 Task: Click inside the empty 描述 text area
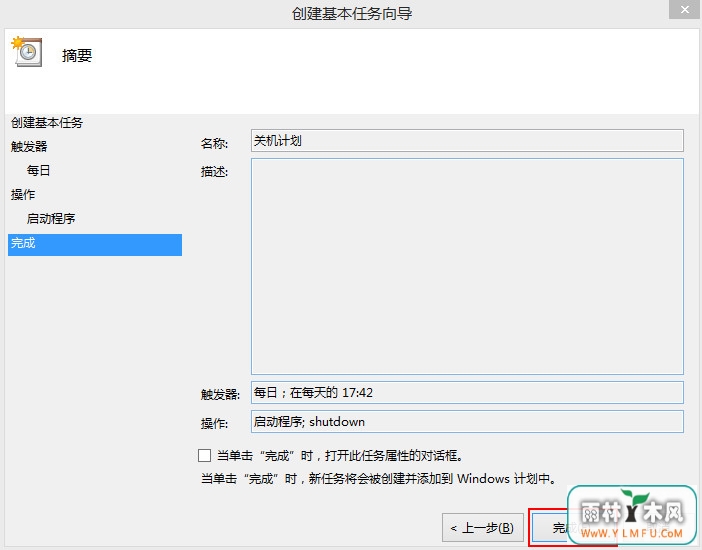point(467,266)
